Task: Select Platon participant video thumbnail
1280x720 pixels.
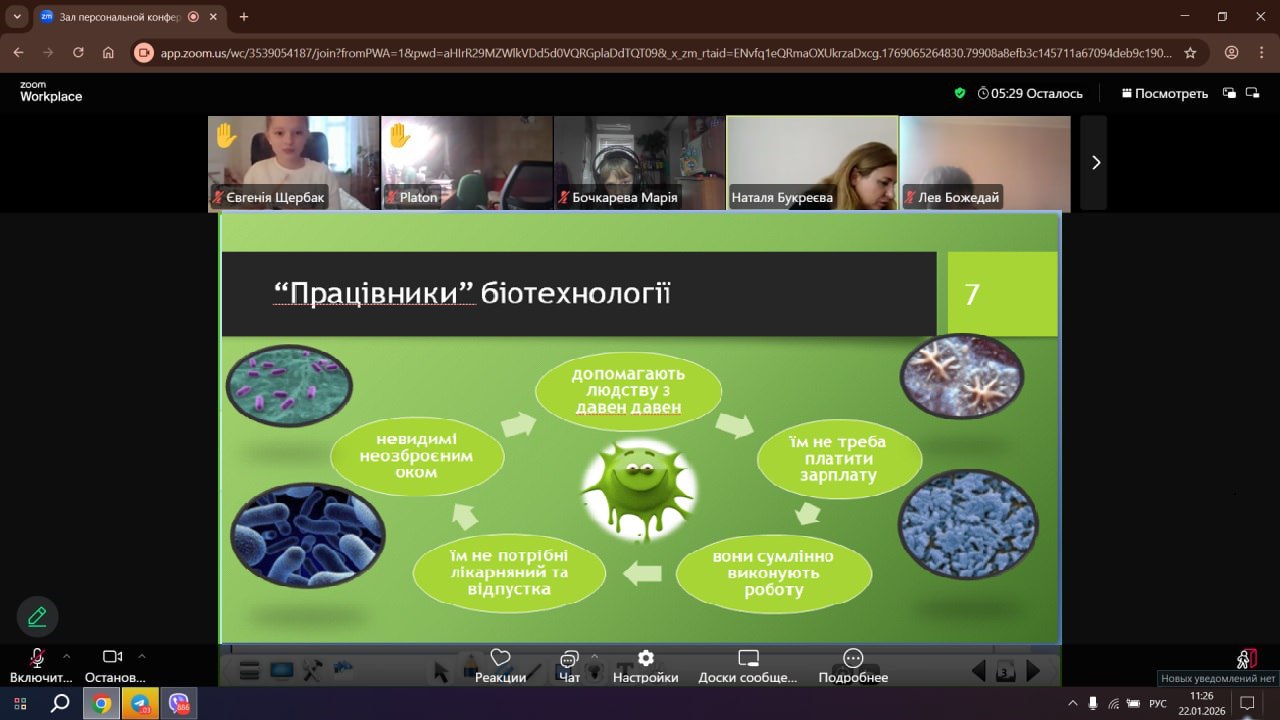Action: 467,163
